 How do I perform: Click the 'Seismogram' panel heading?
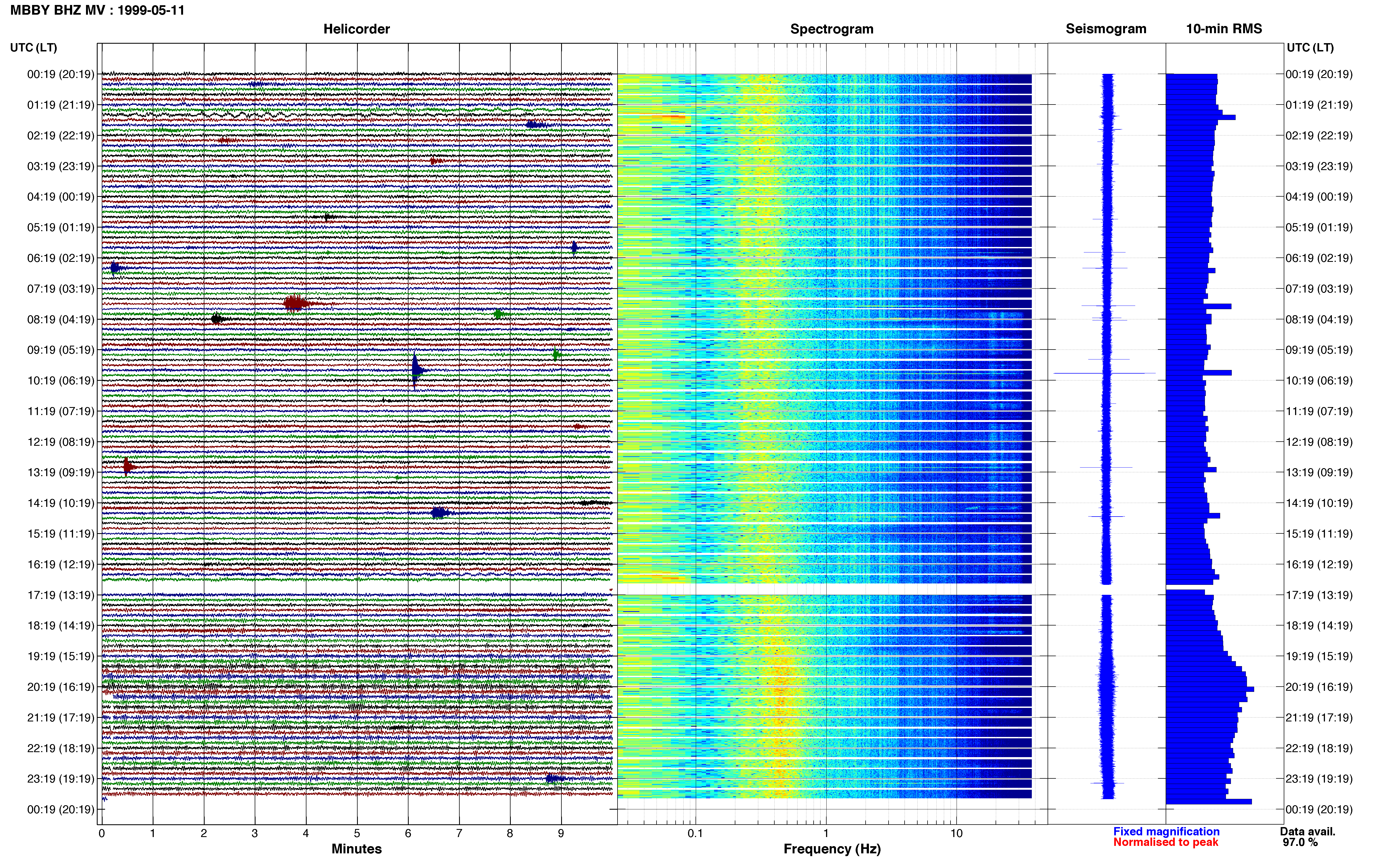click(1106, 29)
